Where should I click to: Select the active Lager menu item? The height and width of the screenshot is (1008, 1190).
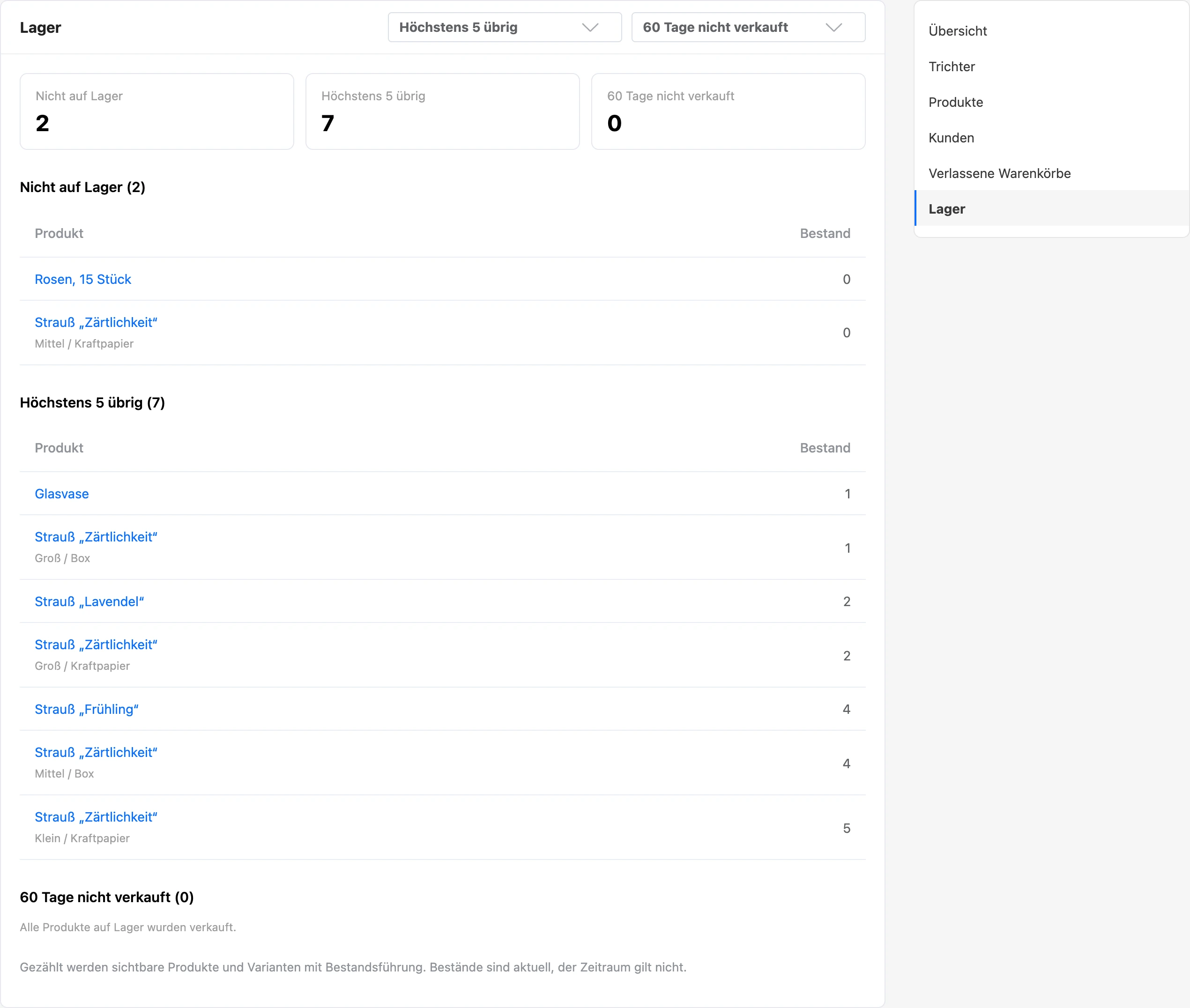pos(1052,208)
